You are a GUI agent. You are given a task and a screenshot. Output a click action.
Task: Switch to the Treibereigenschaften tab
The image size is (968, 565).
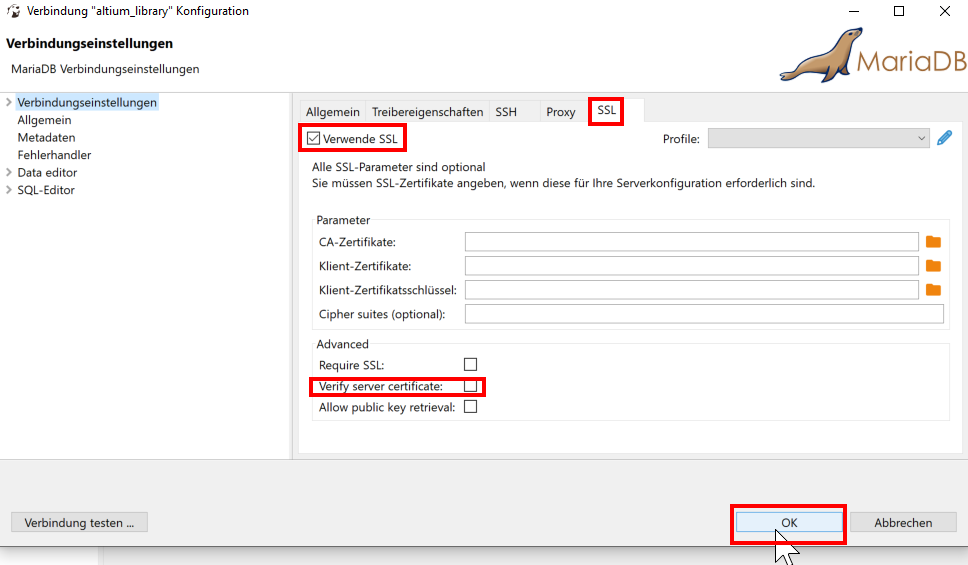point(427,112)
